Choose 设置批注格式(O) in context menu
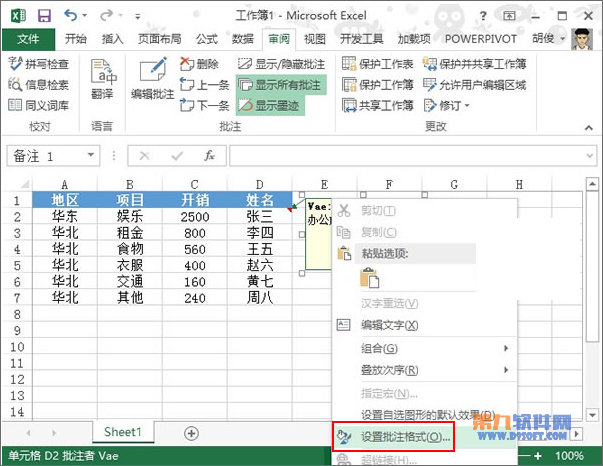 (x=424, y=437)
